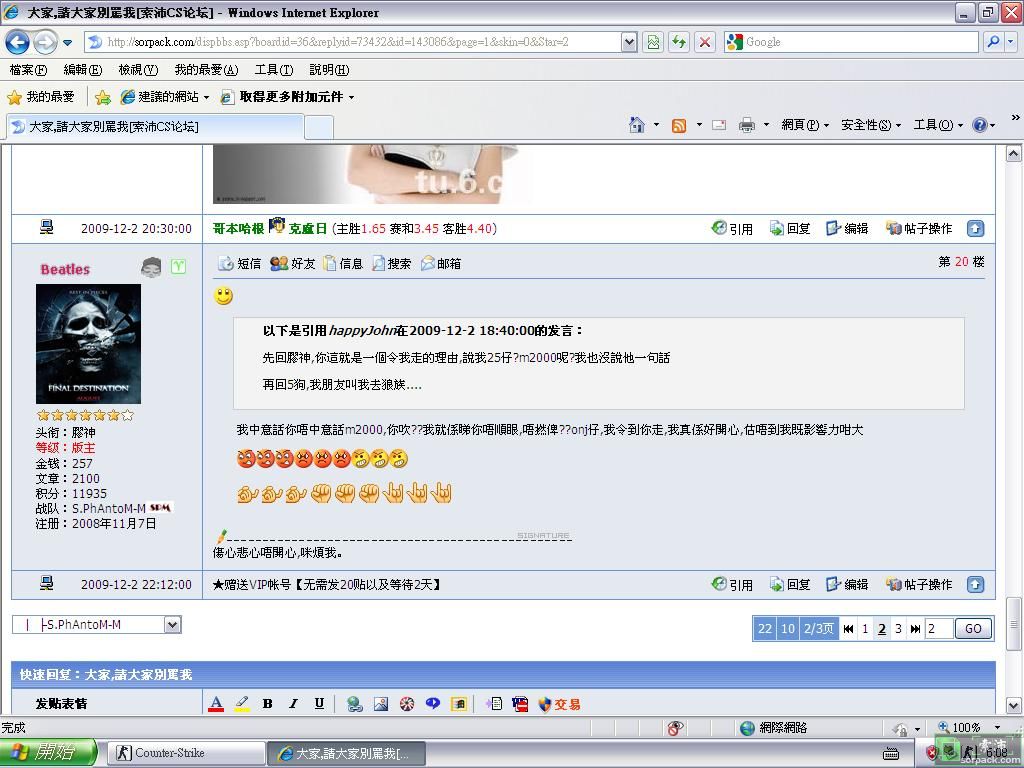Viewport: 1024px width, 768px height.
Task: Toggle italic formatting in quick reply
Action: [x=293, y=704]
